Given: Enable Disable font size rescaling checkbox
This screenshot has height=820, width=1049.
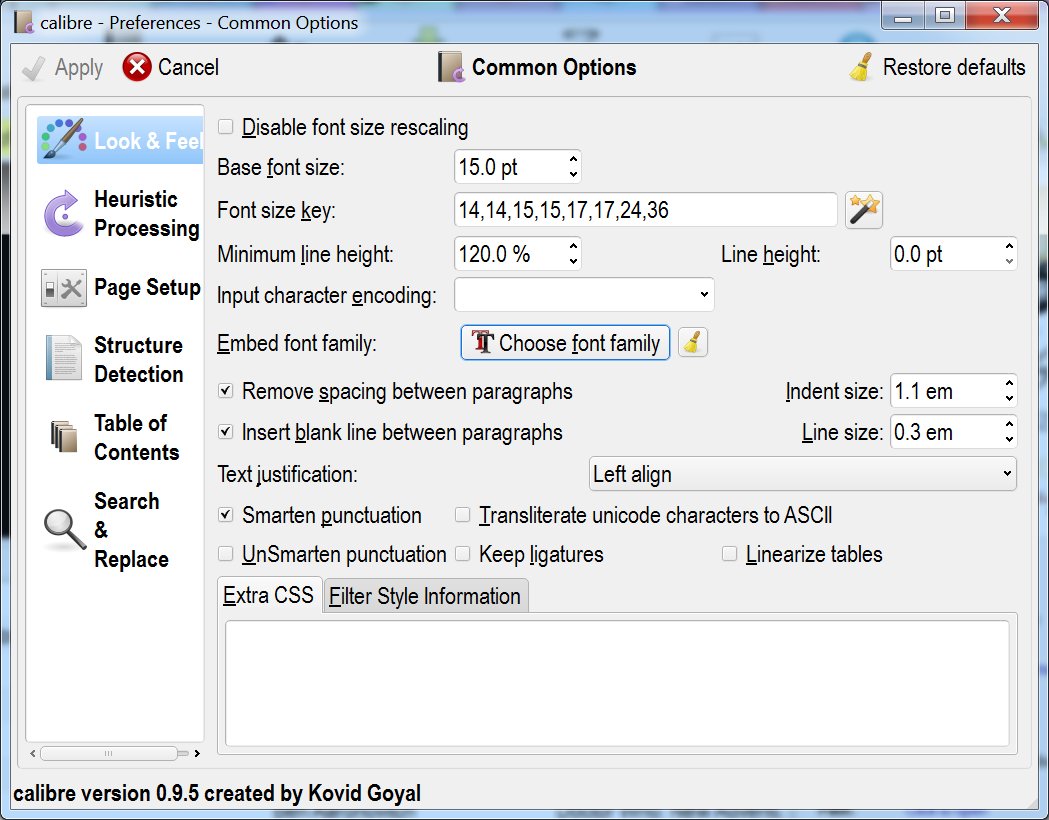Looking at the screenshot, I should click(x=225, y=126).
